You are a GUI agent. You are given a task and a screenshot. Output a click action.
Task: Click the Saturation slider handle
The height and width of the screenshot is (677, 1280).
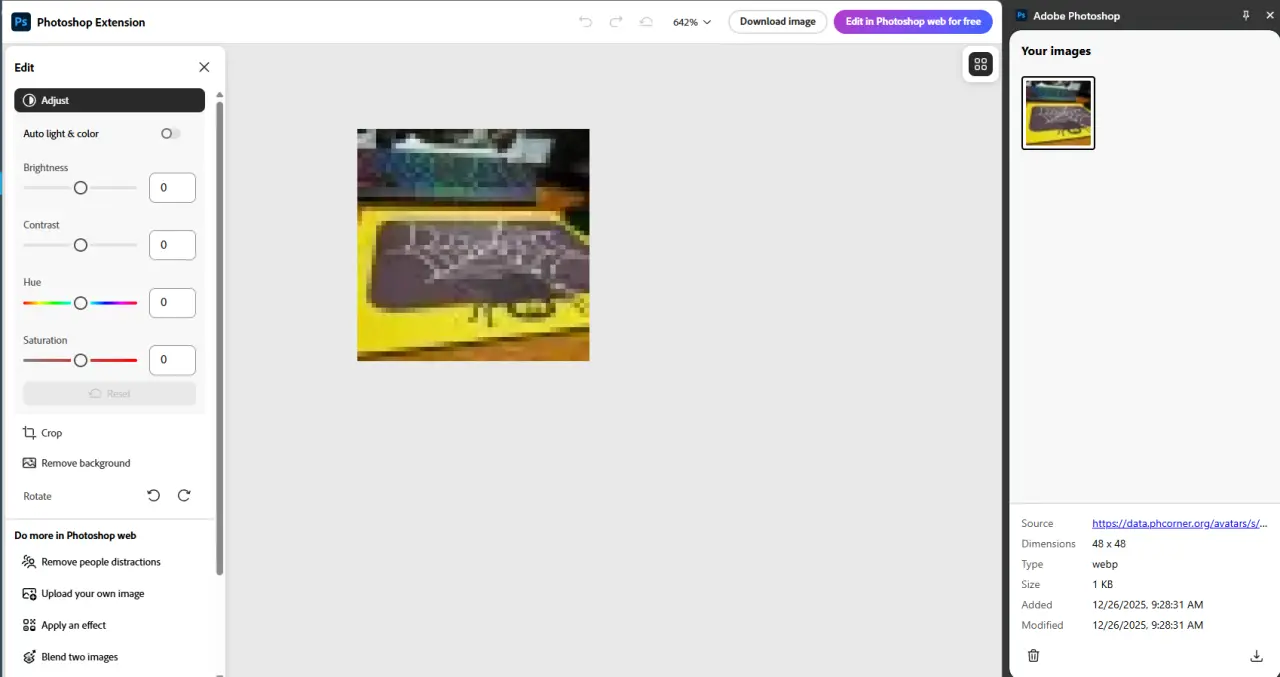pos(81,360)
